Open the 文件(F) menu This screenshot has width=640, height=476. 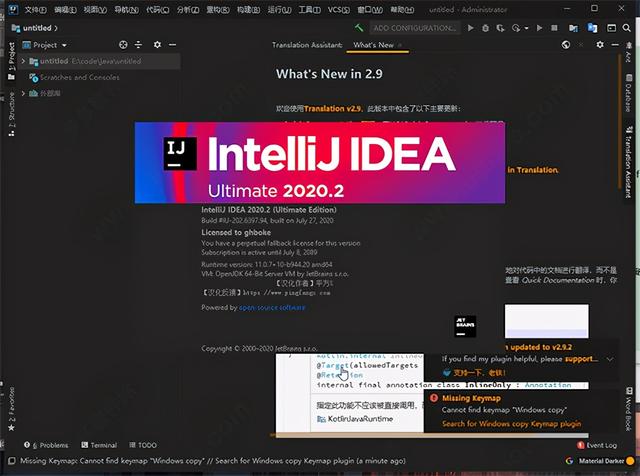[36, 9]
